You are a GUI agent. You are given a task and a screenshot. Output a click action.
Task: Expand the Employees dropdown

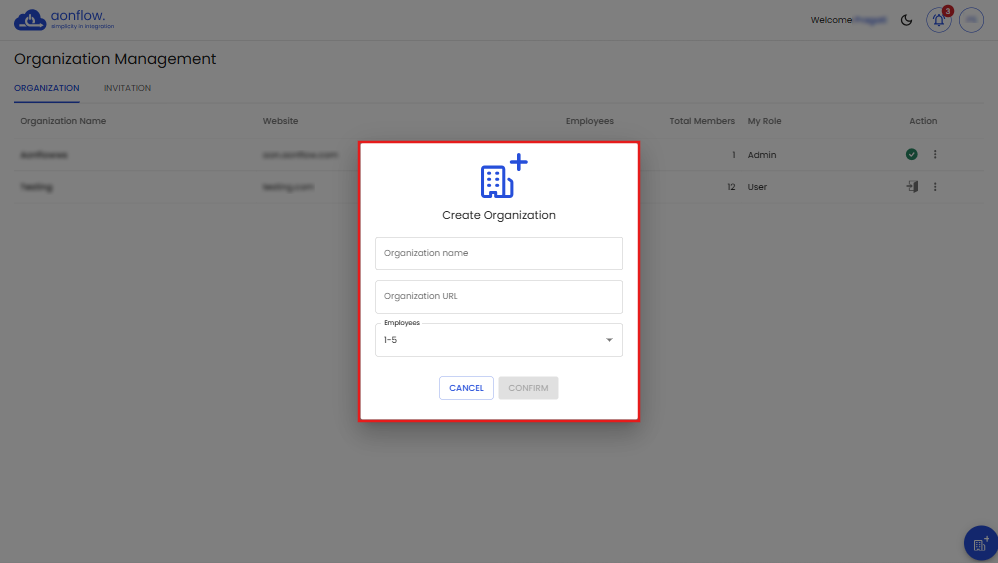(x=498, y=341)
